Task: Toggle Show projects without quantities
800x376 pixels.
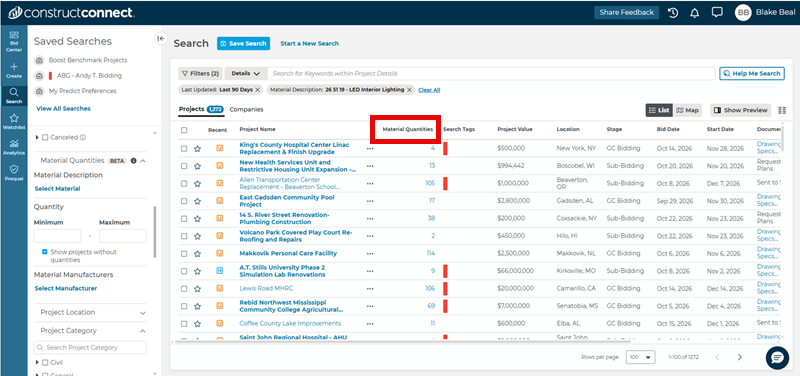Action: pyautogui.click(x=45, y=252)
